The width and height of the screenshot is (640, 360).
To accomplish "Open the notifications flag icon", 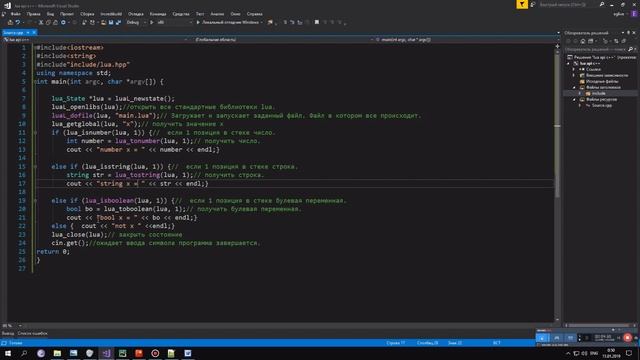I will point(522,4).
